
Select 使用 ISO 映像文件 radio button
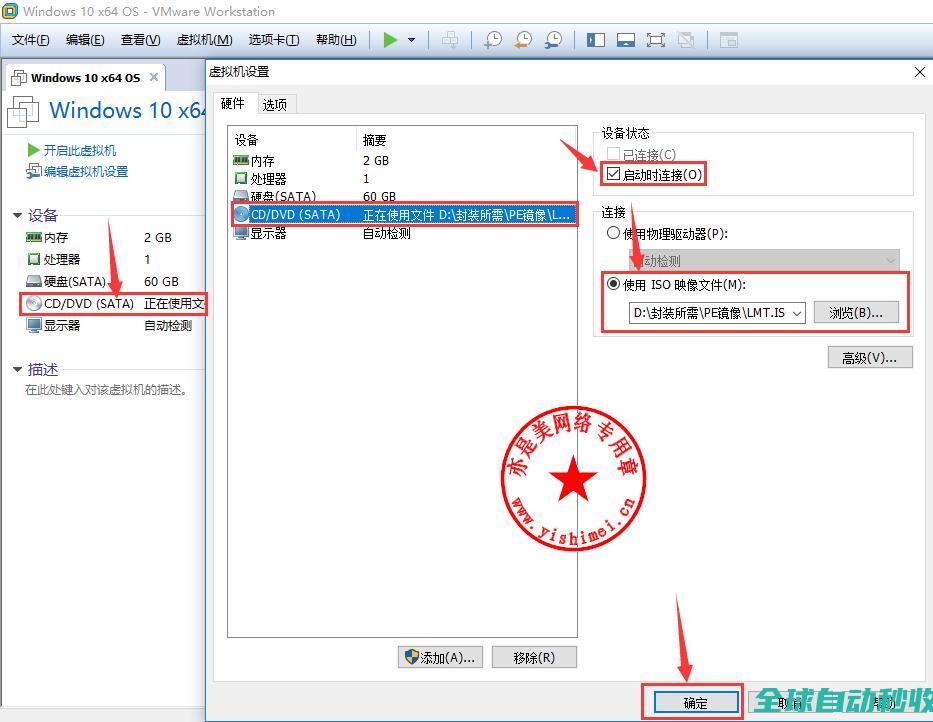tap(614, 284)
